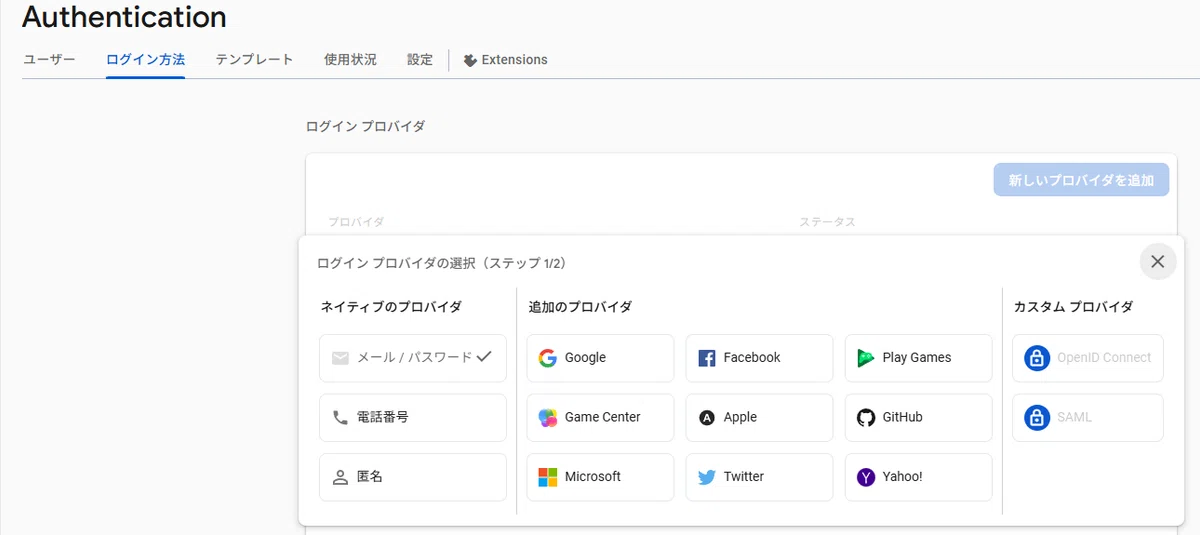Click the Extensions puzzle icon
The image size is (1200, 535).
pyautogui.click(x=470, y=60)
